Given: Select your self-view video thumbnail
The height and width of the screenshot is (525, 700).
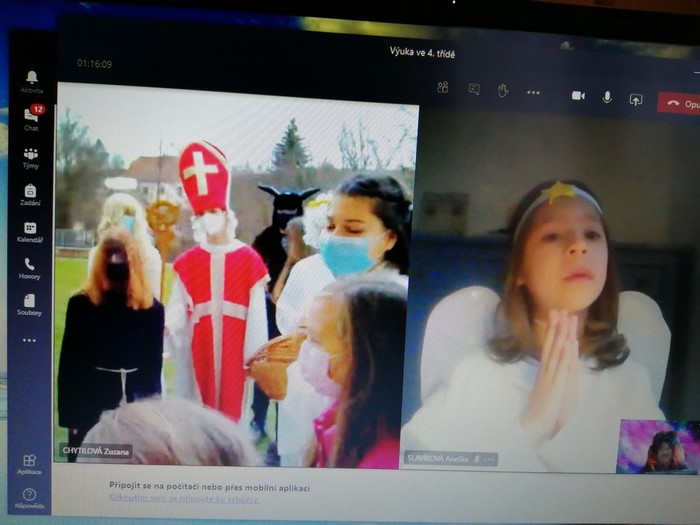Looking at the screenshot, I should tap(658, 446).
